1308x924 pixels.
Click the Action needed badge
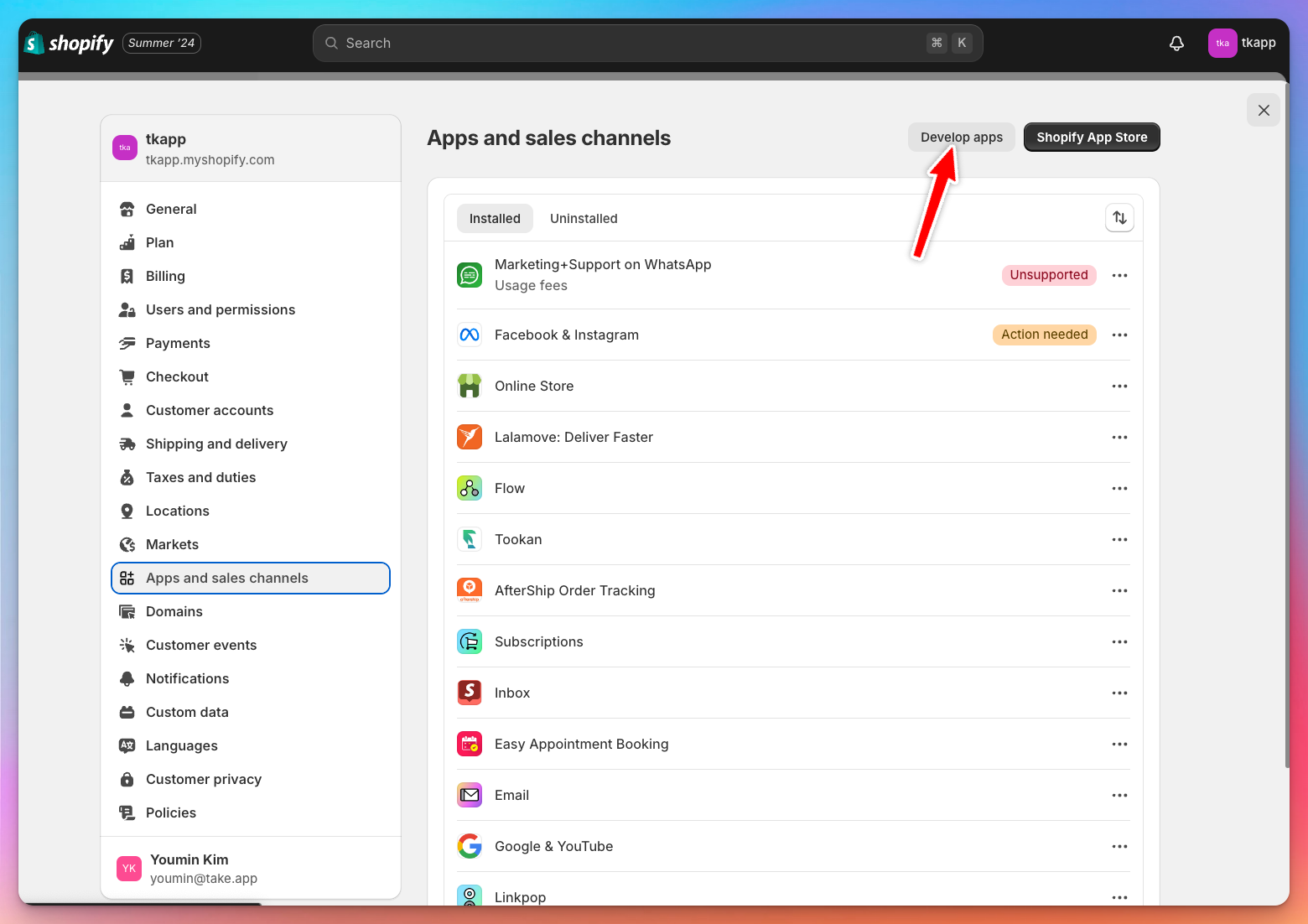coord(1045,335)
